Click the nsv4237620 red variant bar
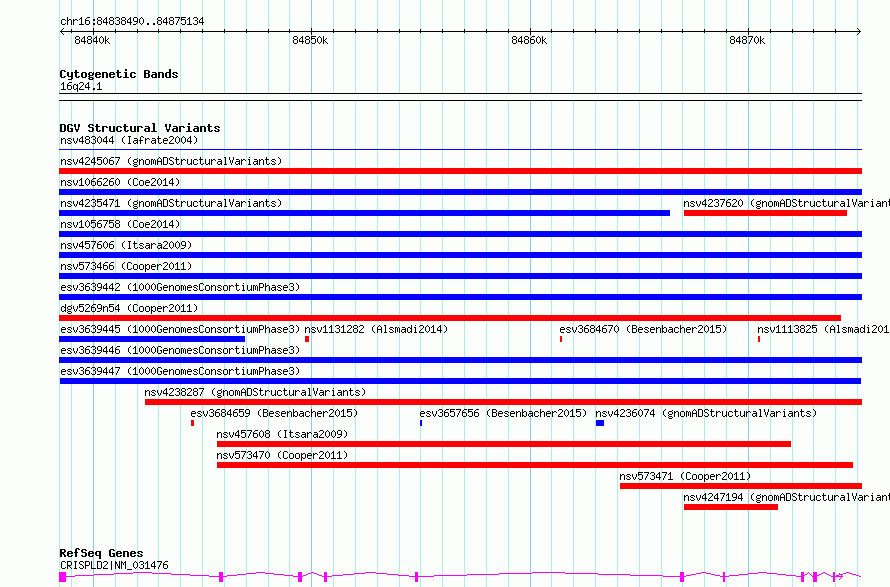Viewport: 890px width, 587px height. (765, 213)
